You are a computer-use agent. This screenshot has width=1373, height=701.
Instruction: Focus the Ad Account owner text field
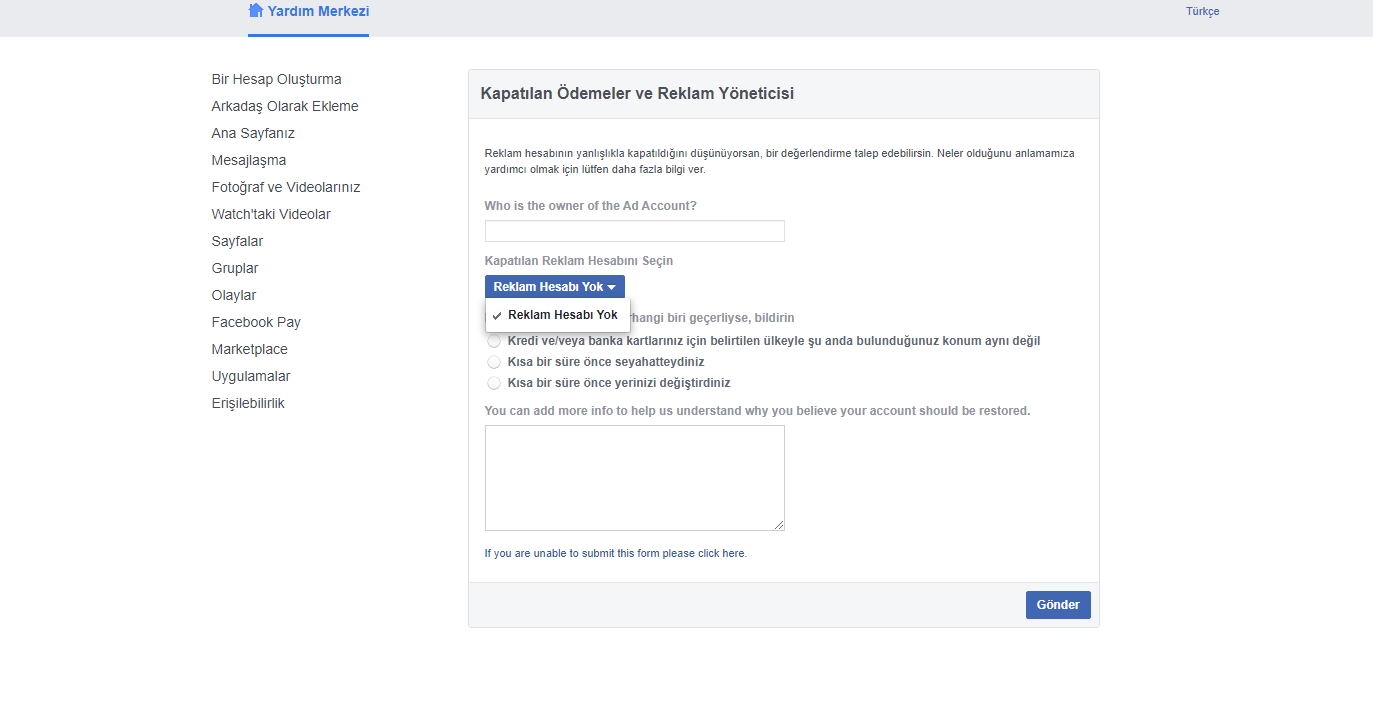[x=635, y=231]
